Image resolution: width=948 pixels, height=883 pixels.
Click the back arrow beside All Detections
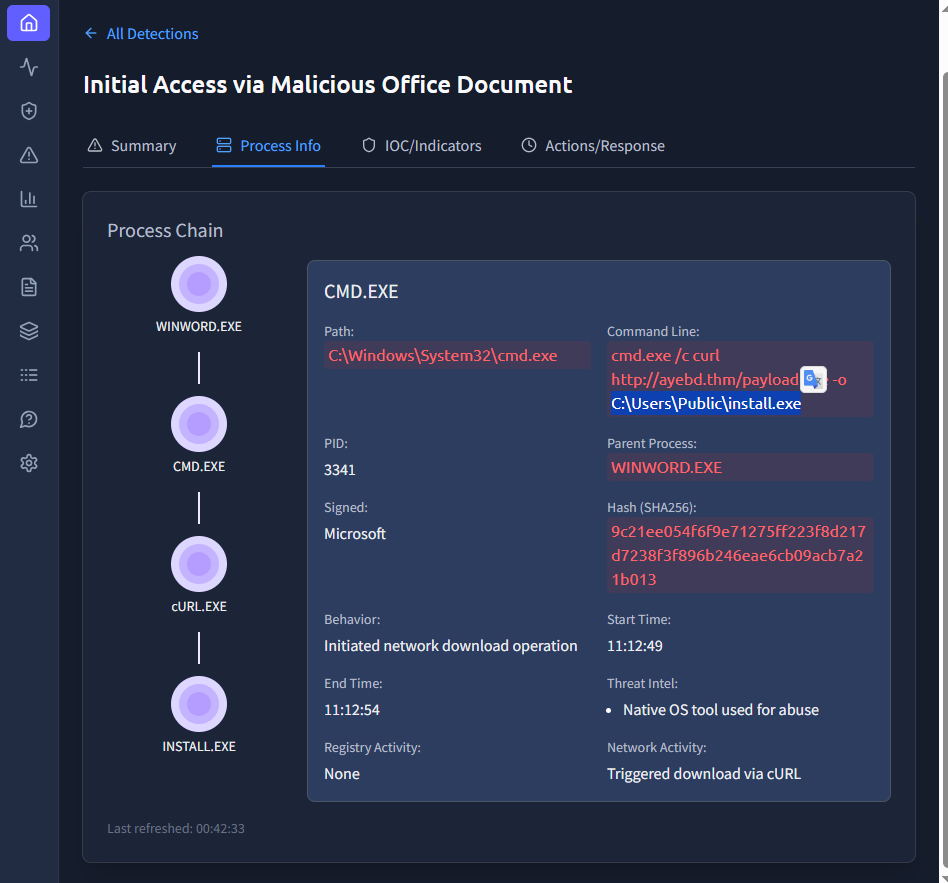pos(91,33)
